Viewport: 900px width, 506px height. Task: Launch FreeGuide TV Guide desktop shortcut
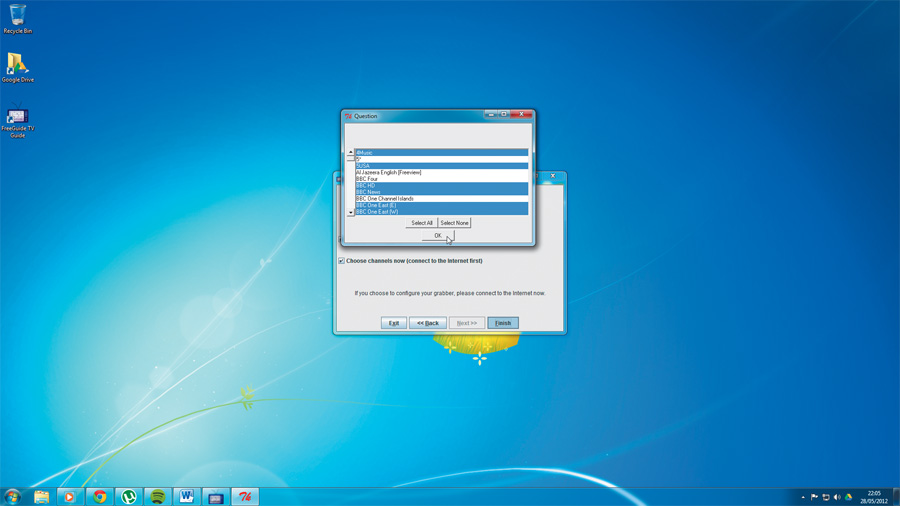pyautogui.click(x=17, y=120)
